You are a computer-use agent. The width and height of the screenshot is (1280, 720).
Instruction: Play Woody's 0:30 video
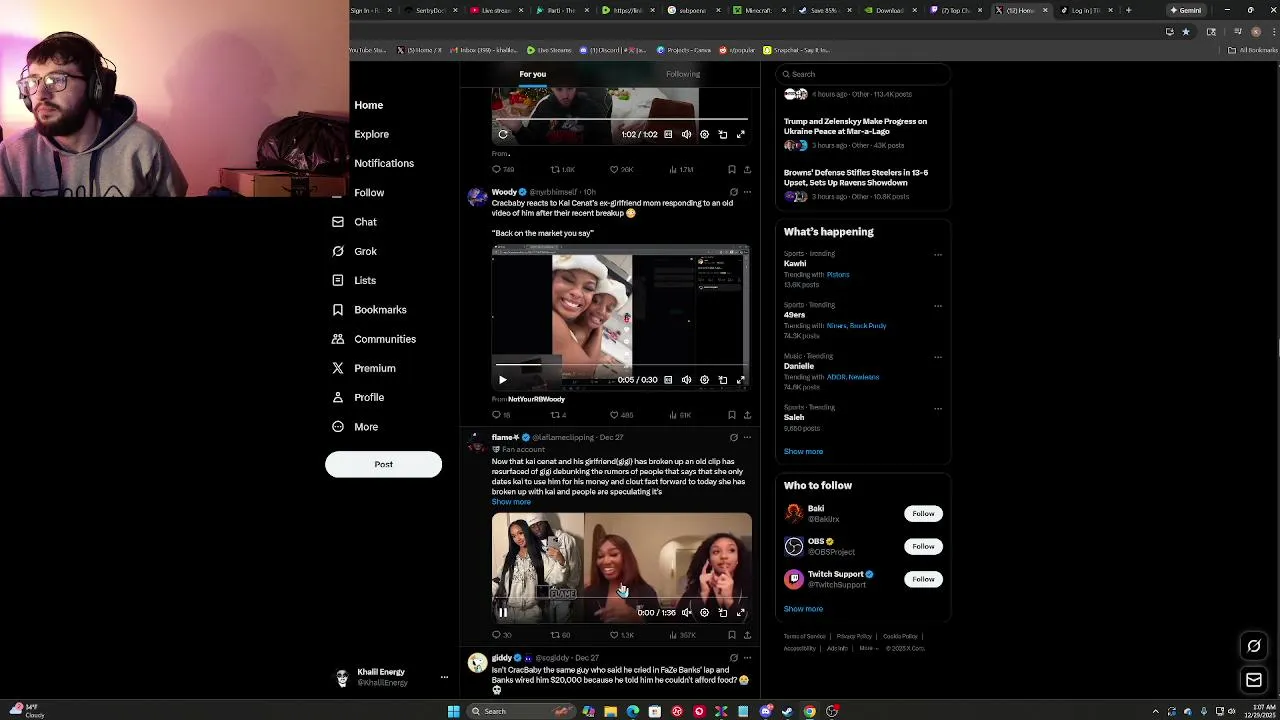coord(503,380)
